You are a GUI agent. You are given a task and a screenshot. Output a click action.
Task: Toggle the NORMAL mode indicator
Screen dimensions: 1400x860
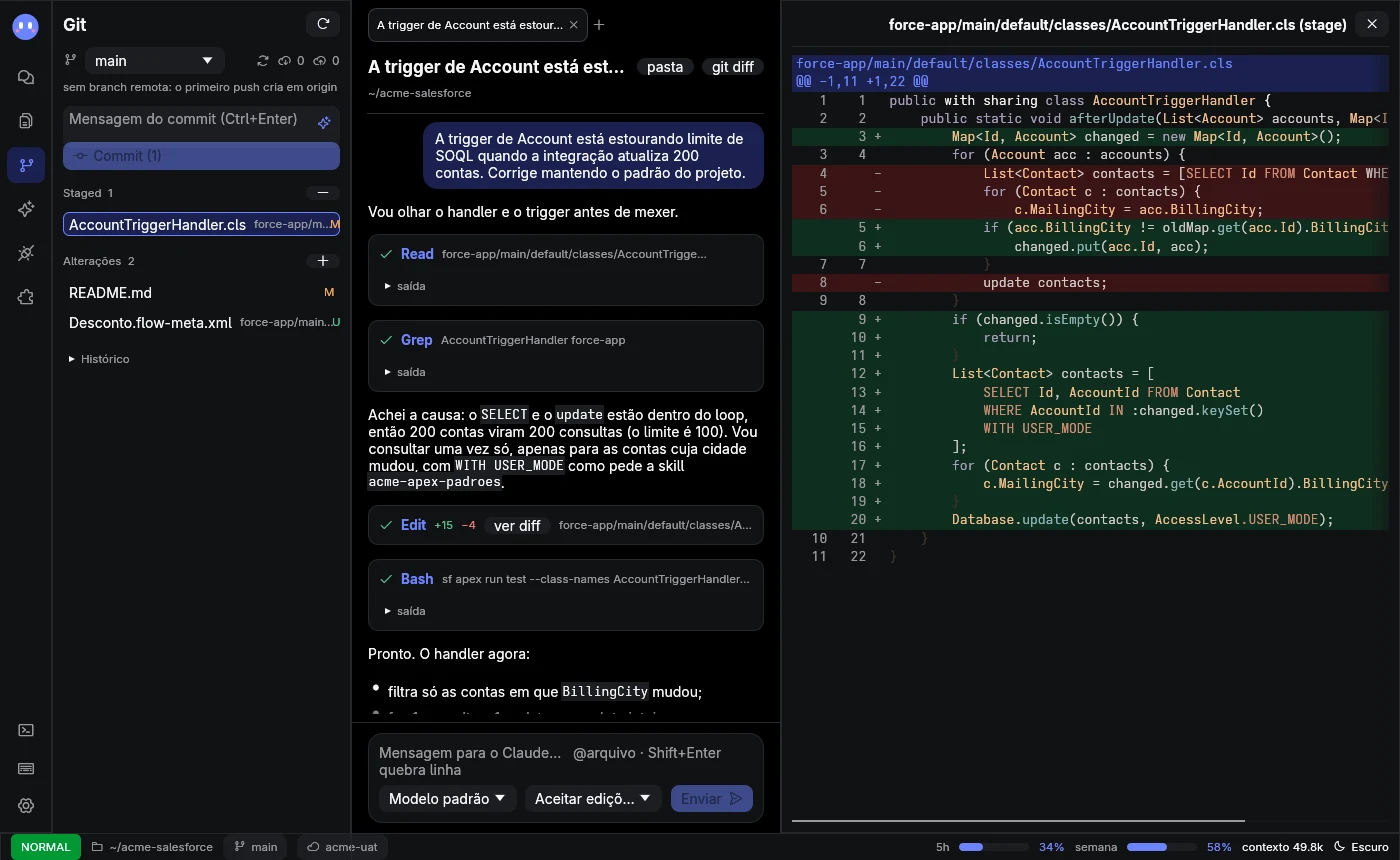click(46, 847)
